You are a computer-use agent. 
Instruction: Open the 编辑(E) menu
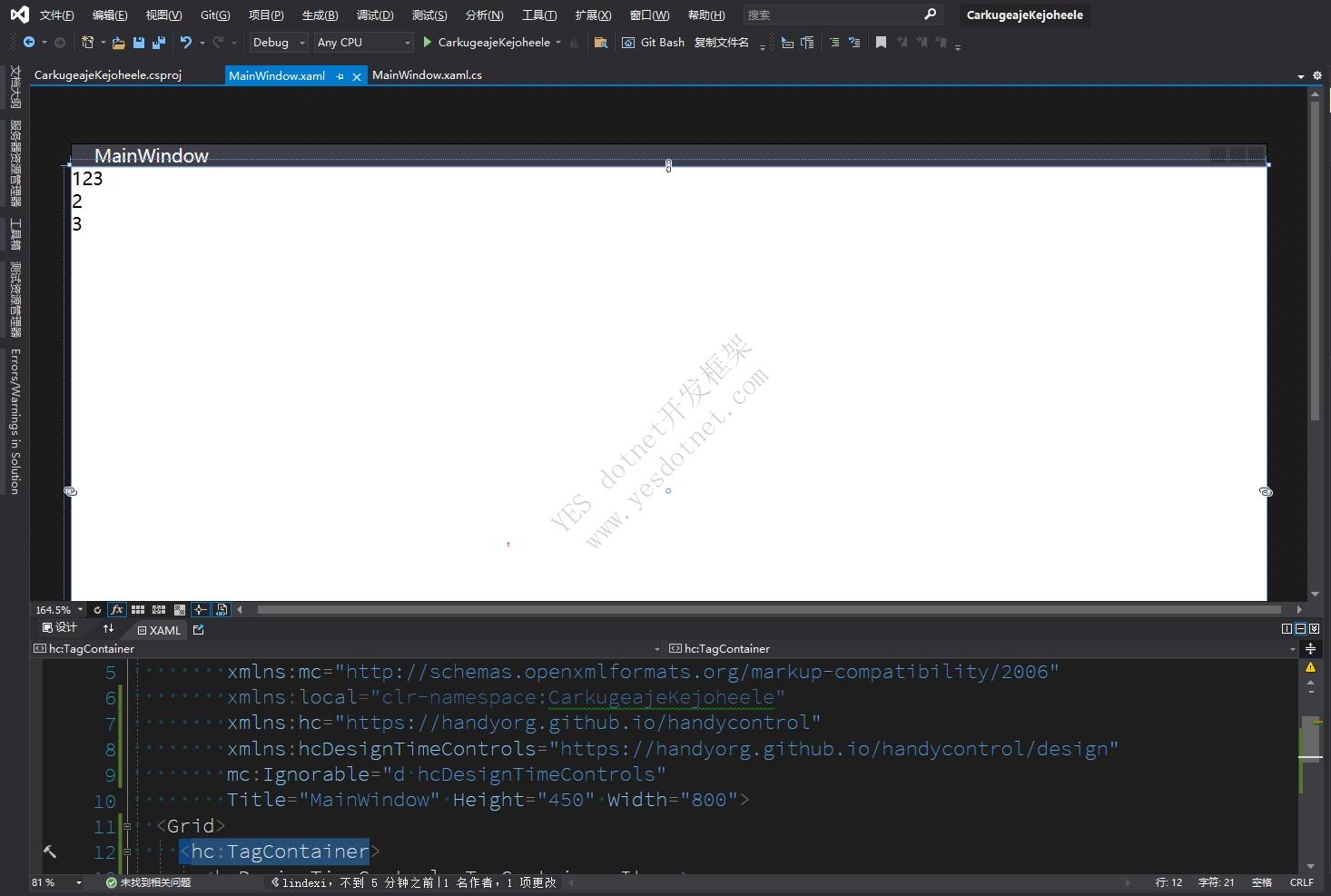click(110, 15)
